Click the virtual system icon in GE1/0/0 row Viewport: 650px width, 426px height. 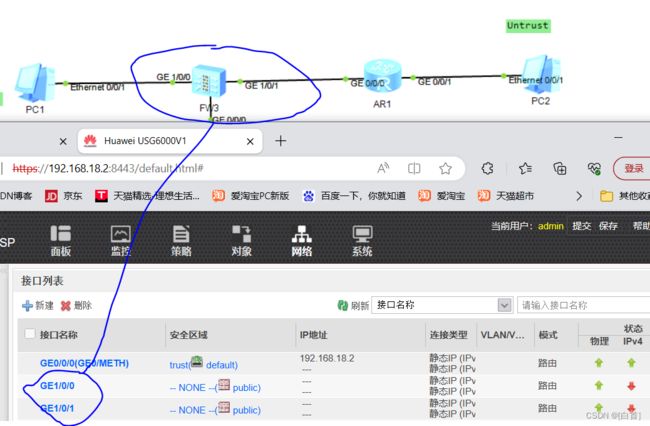(224, 385)
